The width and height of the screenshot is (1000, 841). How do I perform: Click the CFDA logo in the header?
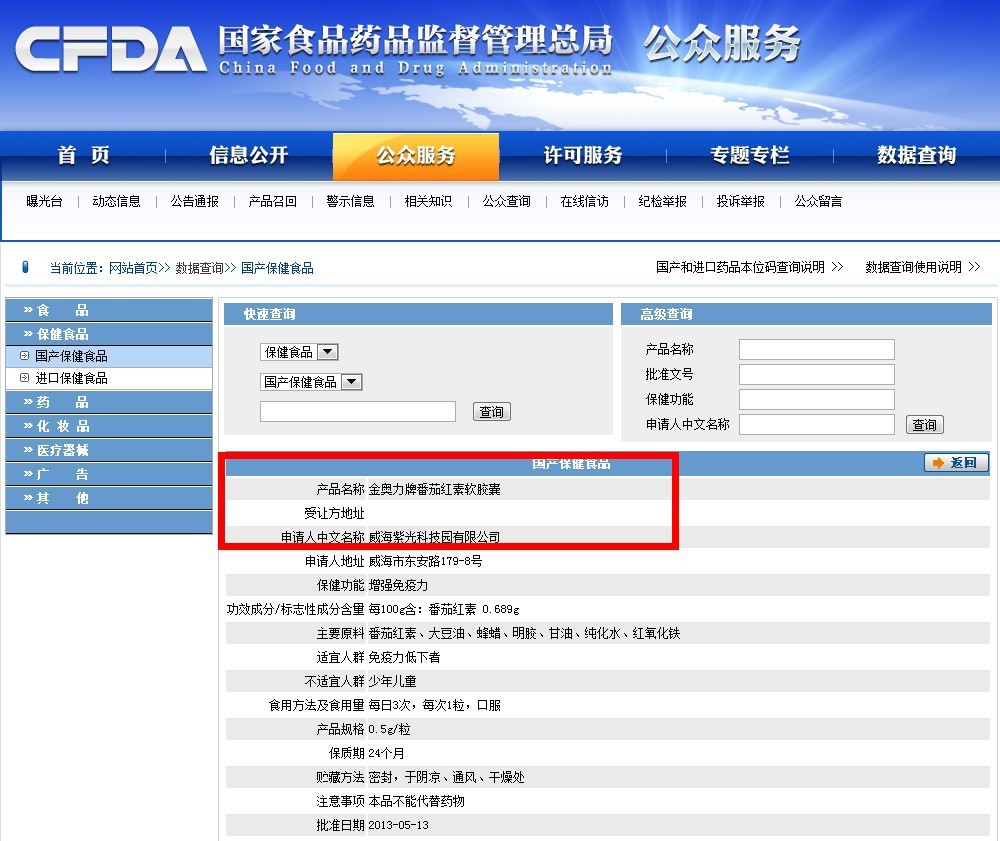tap(111, 48)
